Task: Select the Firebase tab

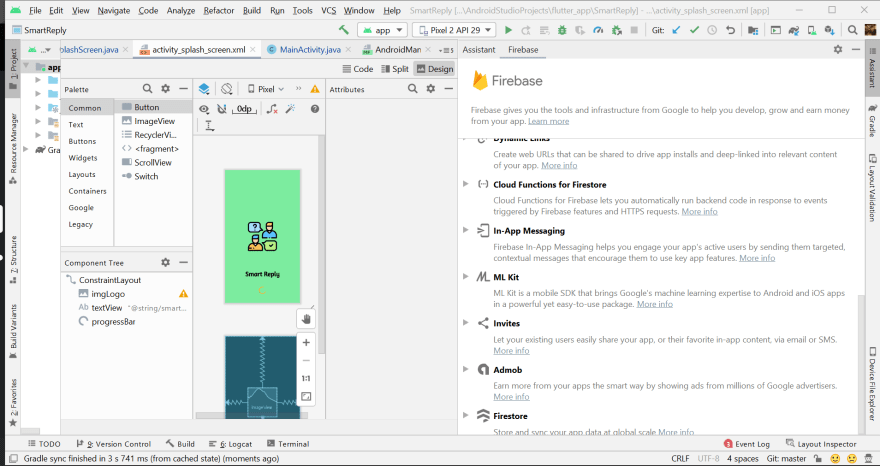Action: [x=523, y=49]
